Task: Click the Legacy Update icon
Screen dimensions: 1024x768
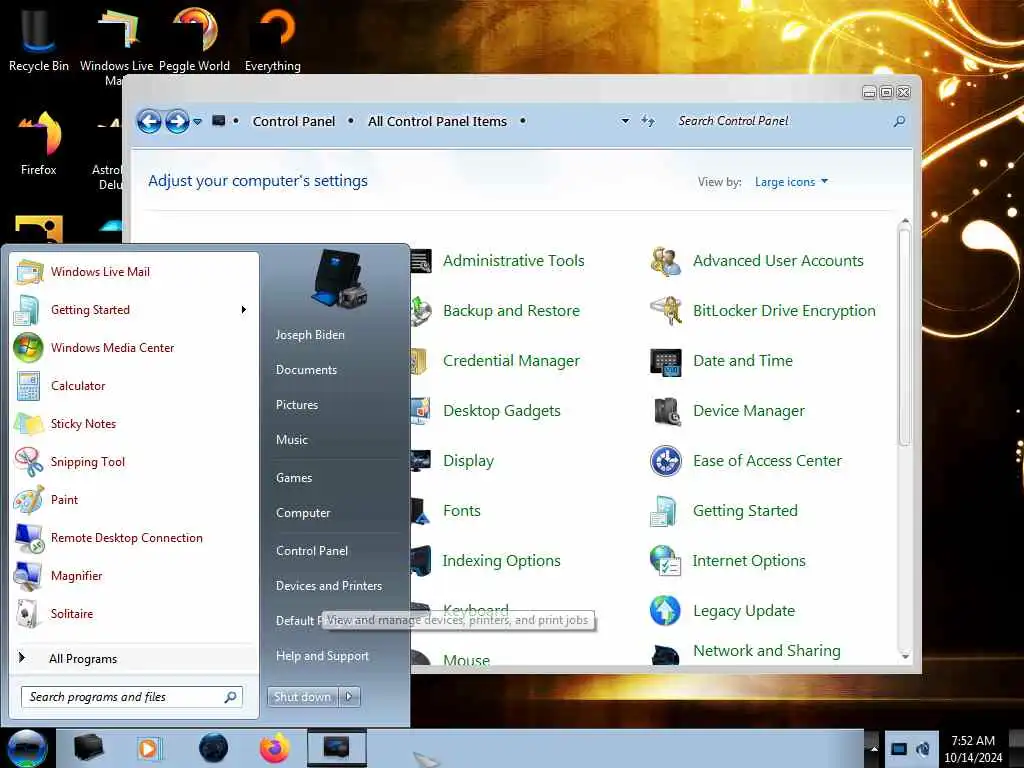Action: click(665, 611)
